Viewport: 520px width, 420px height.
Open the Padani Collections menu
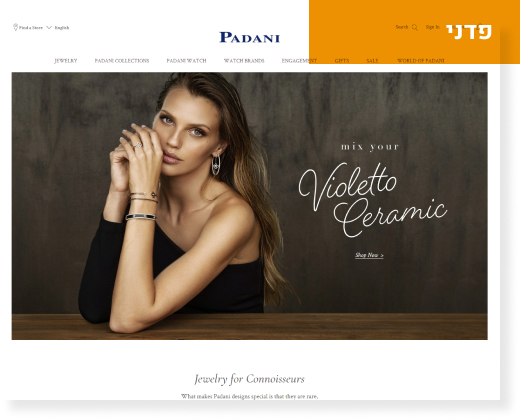122,61
